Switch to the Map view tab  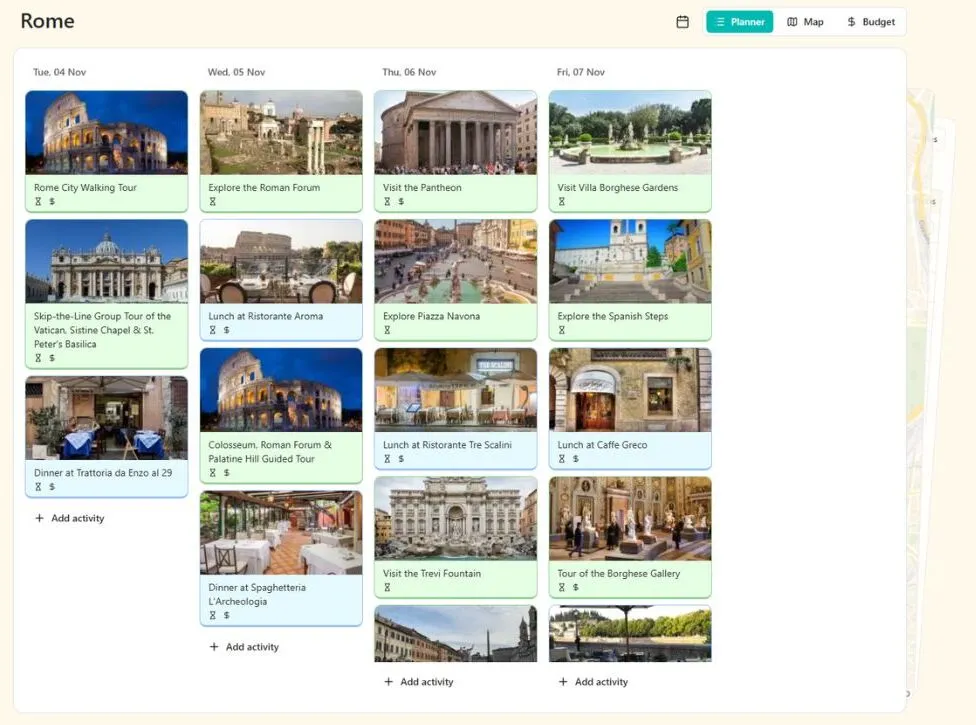tap(805, 22)
